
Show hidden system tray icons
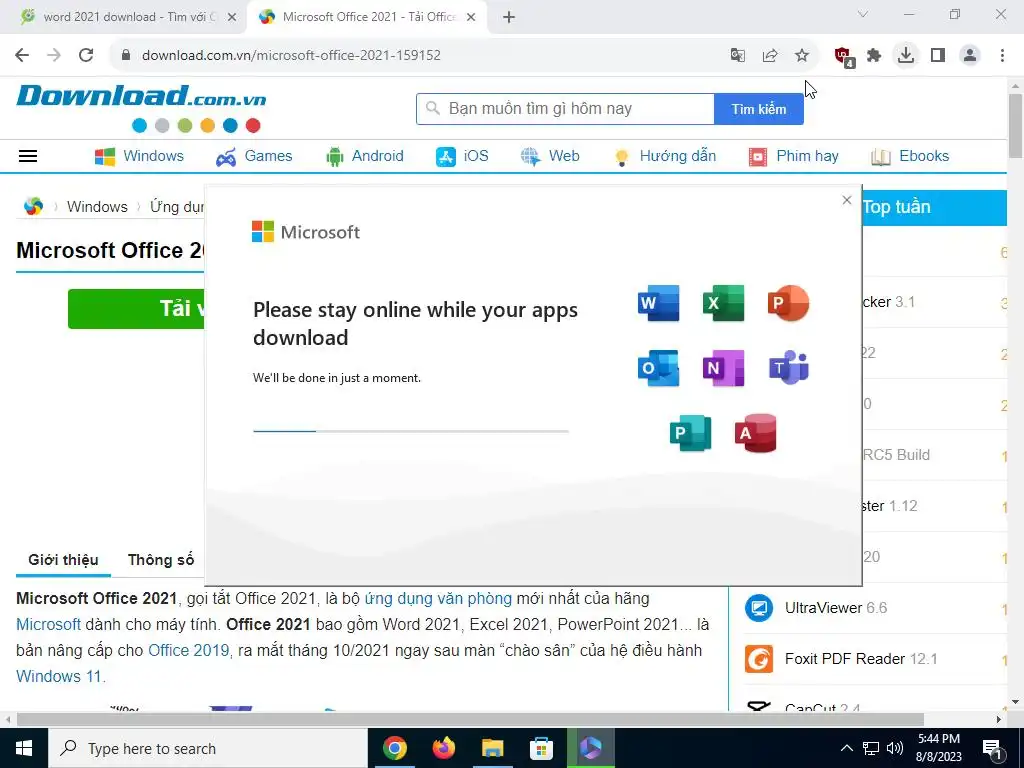coord(846,748)
